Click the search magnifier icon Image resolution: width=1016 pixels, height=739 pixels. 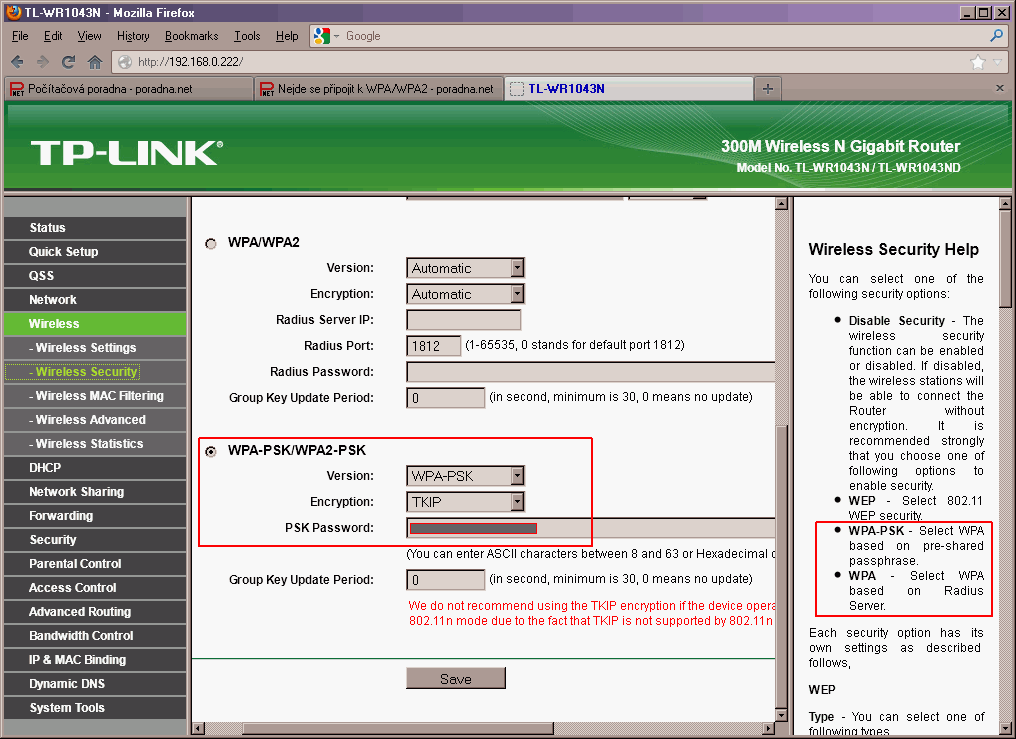[x=996, y=36]
